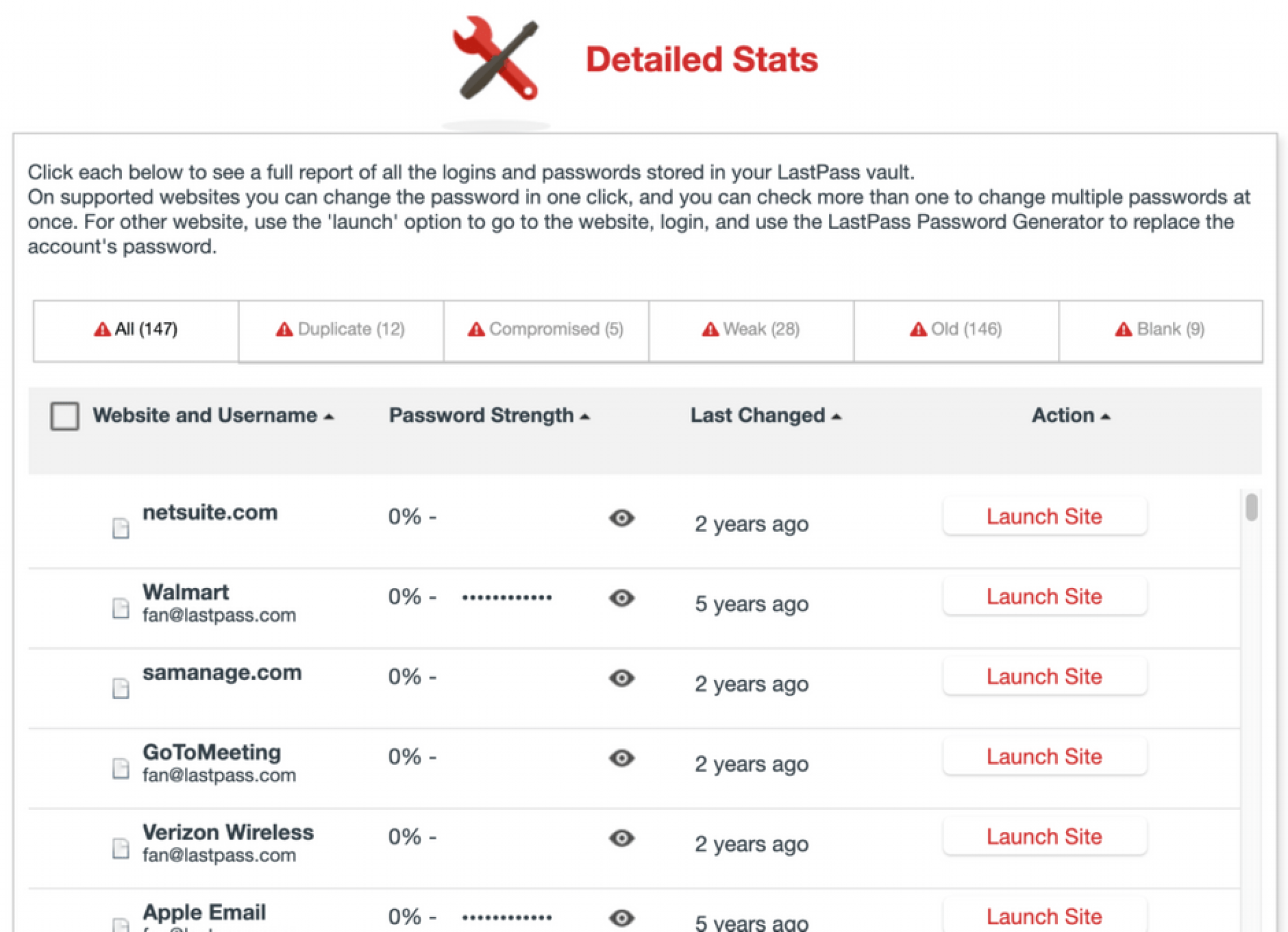Screen dimensions: 1288x932
Task: Sort entries by Last Changed
Action: [765, 416]
